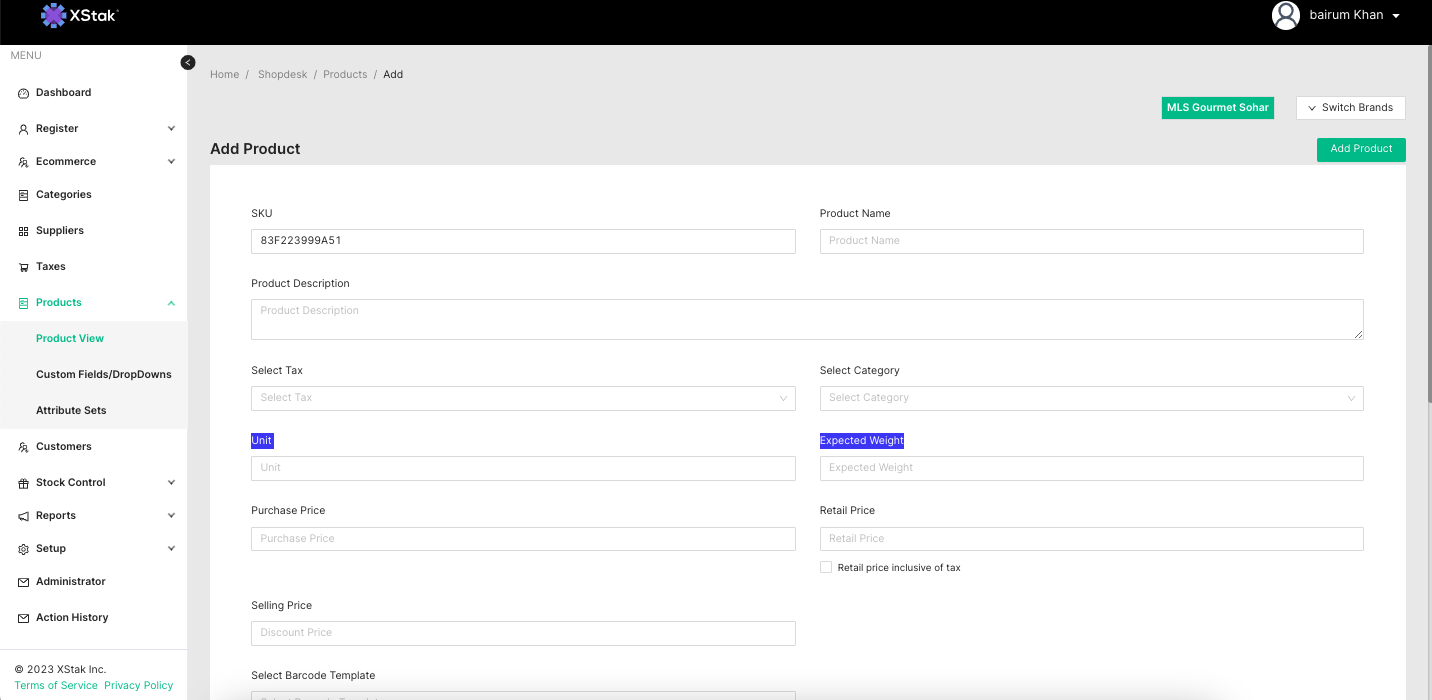
Task: Go to Shopdesk in breadcrumb
Action: [282, 75]
